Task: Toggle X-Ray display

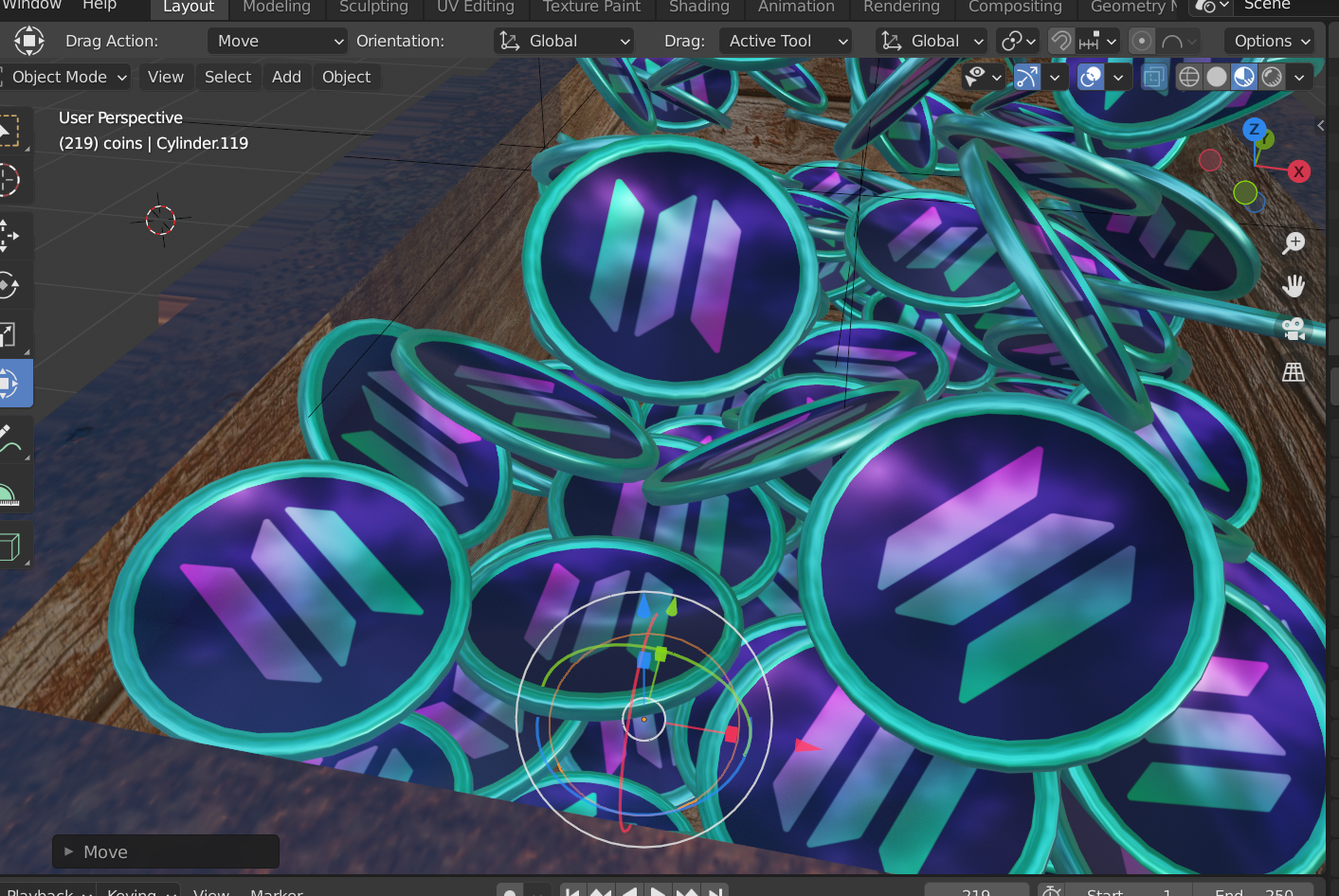Action: click(1153, 77)
